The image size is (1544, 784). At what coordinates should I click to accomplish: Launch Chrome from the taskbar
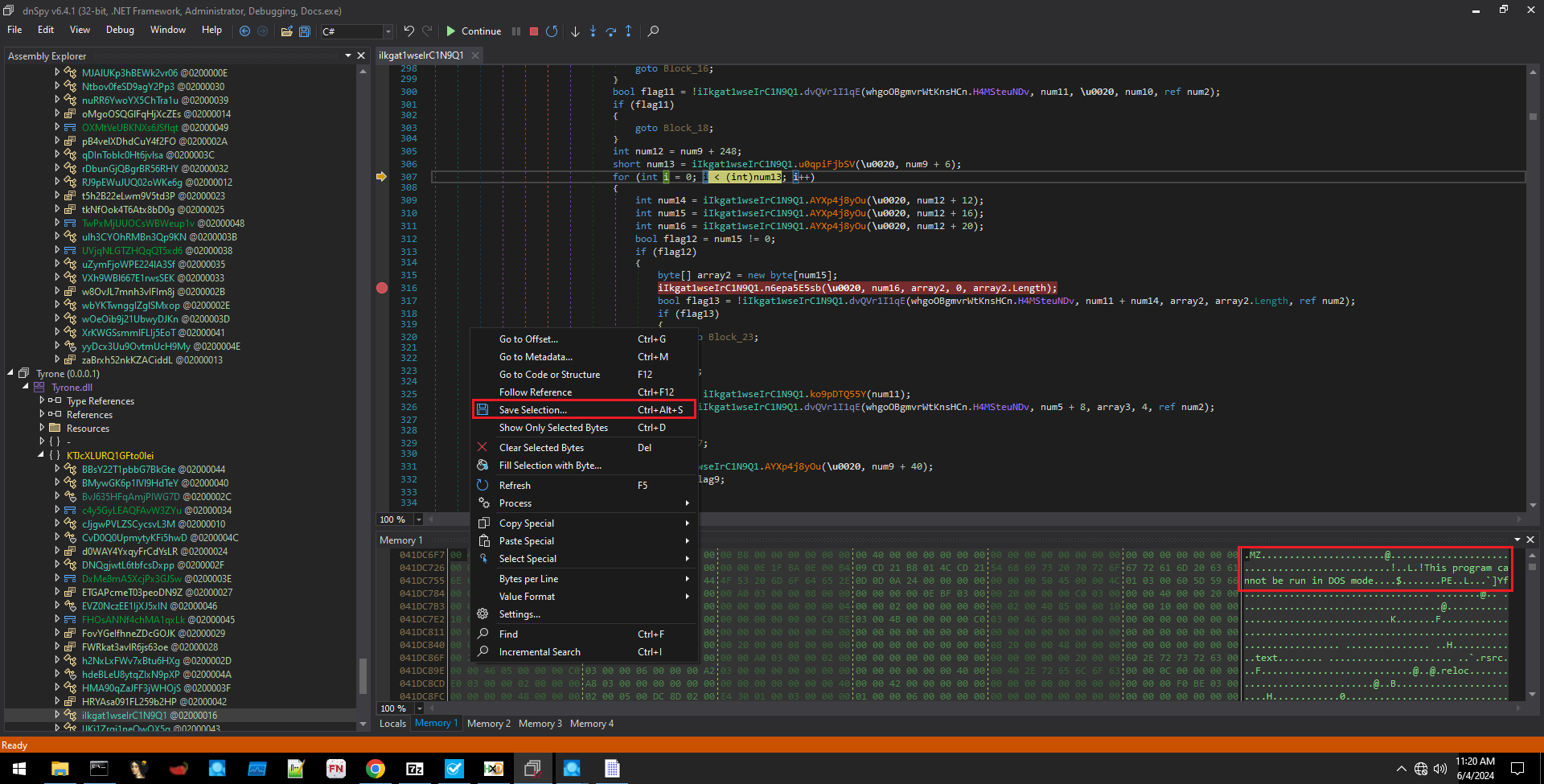click(x=375, y=768)
